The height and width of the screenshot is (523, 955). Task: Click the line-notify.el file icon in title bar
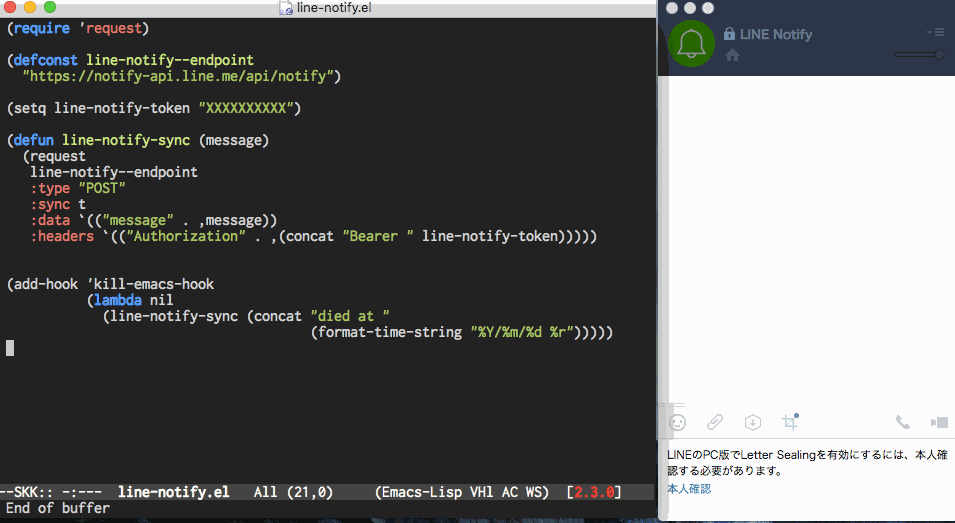point(286,8)
